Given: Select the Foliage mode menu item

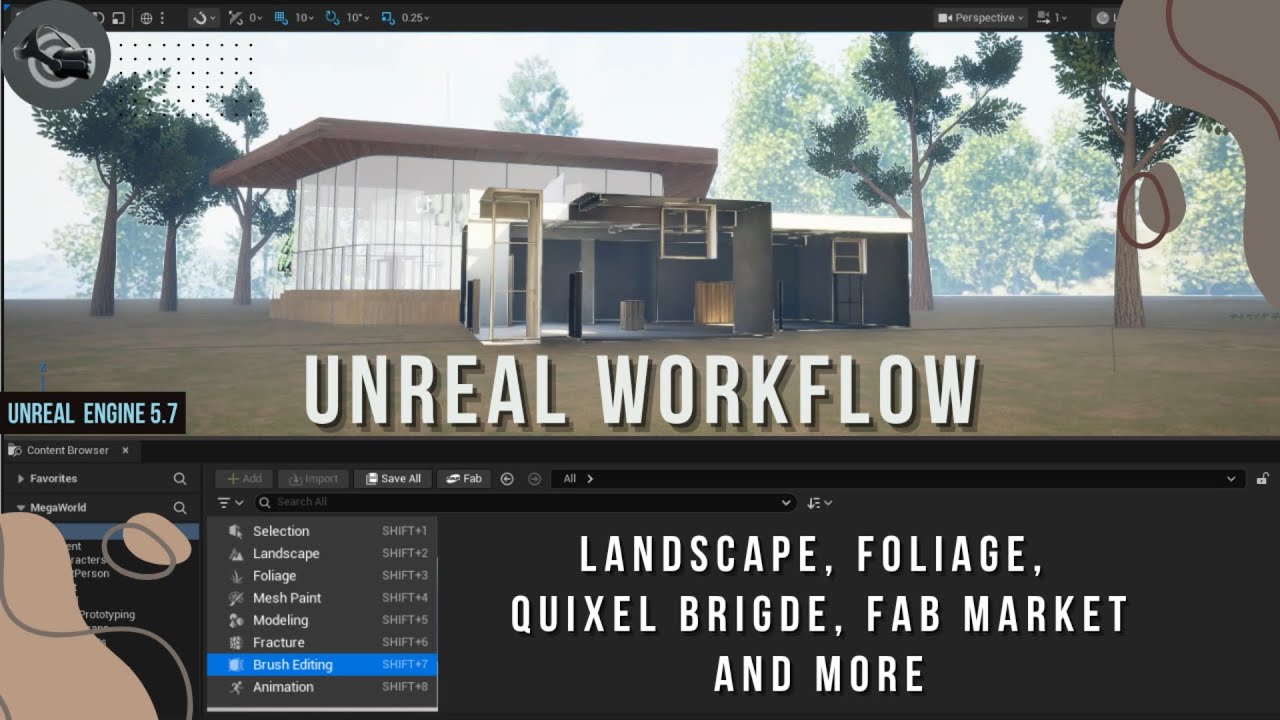Looking at the screenshot, I should point(322,576).
